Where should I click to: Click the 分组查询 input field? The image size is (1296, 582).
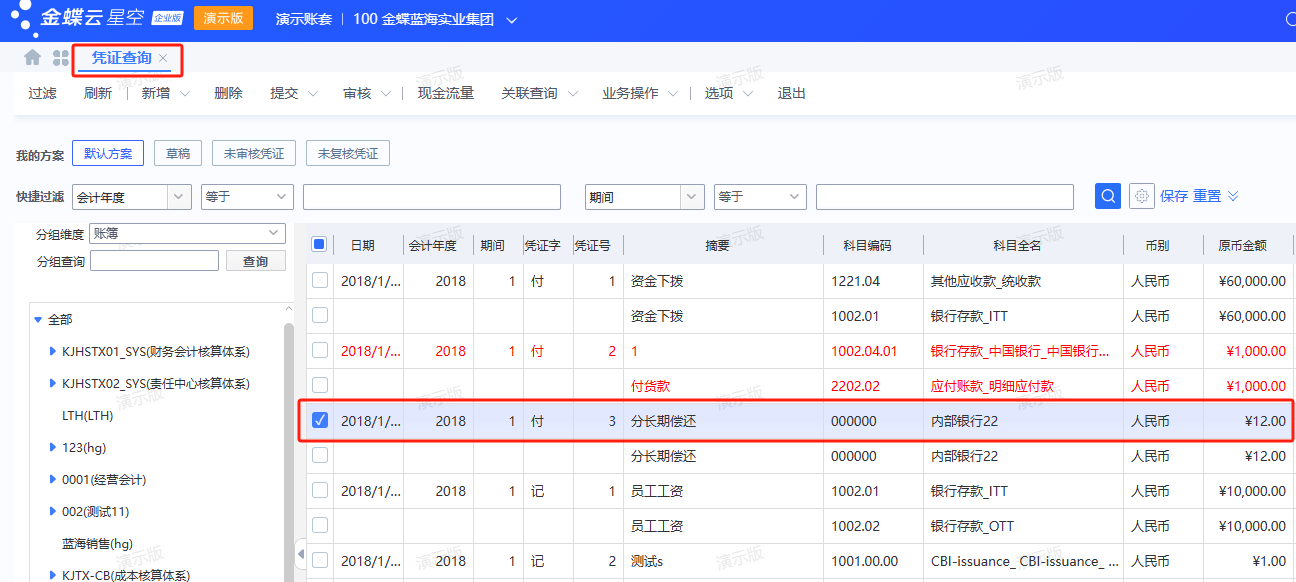tap(154, 261)
